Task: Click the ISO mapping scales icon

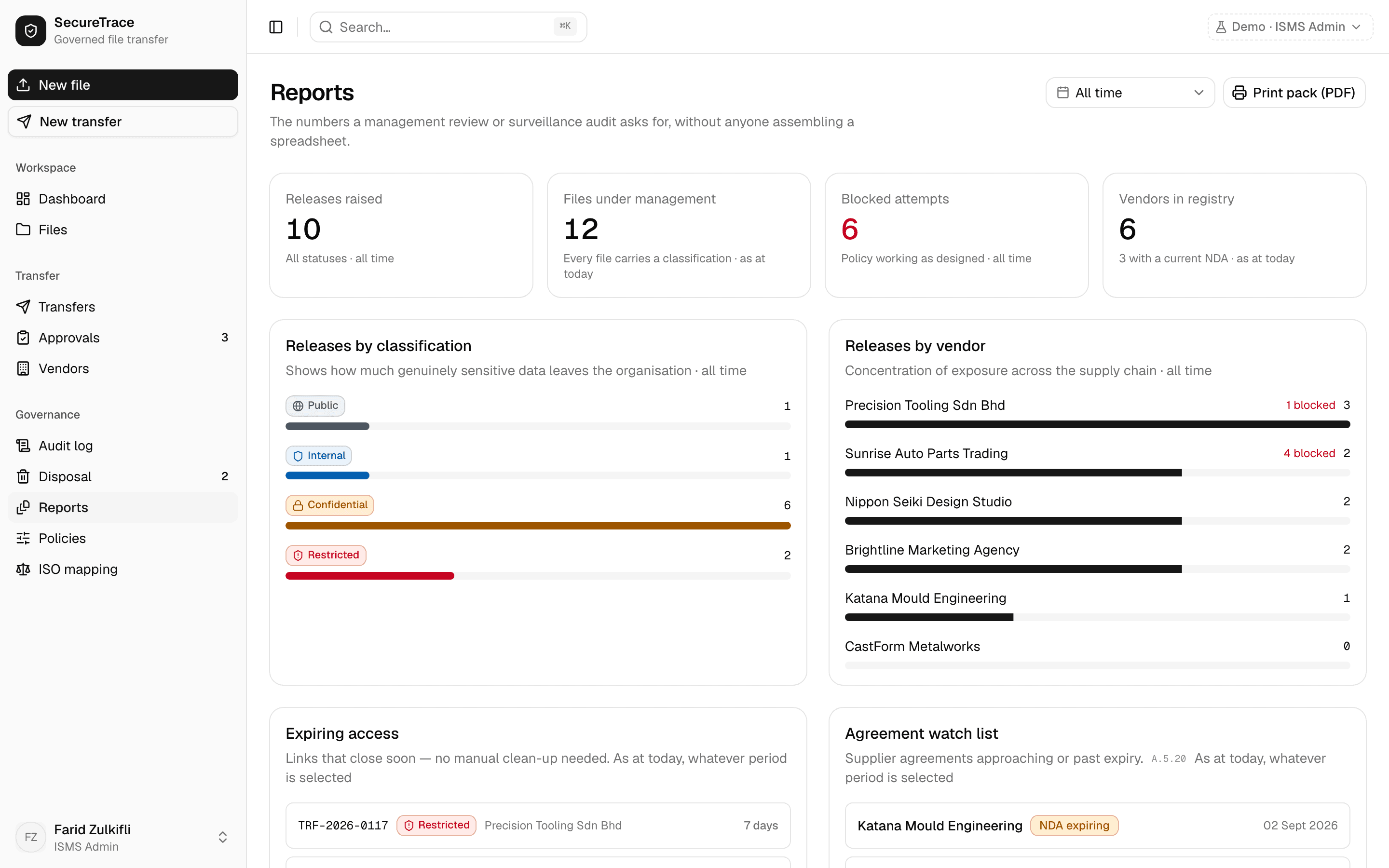Action: point(23,569)
